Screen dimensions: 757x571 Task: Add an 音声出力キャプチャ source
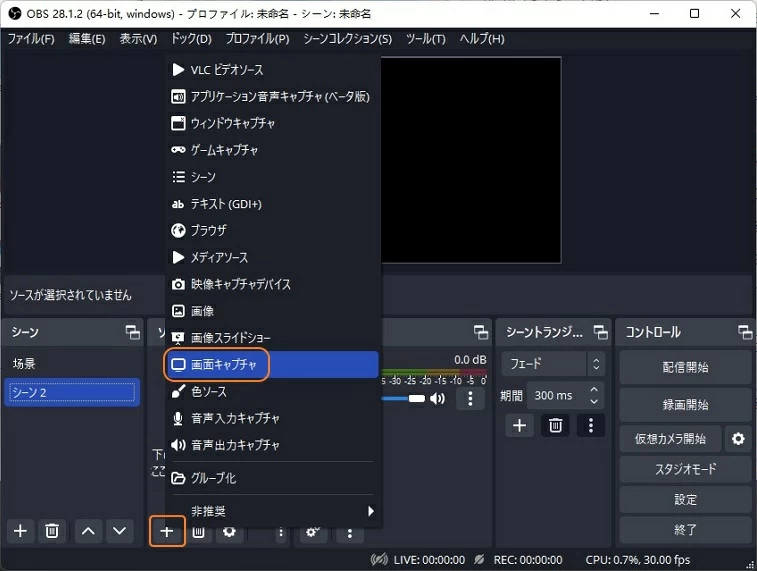(273, 445)
